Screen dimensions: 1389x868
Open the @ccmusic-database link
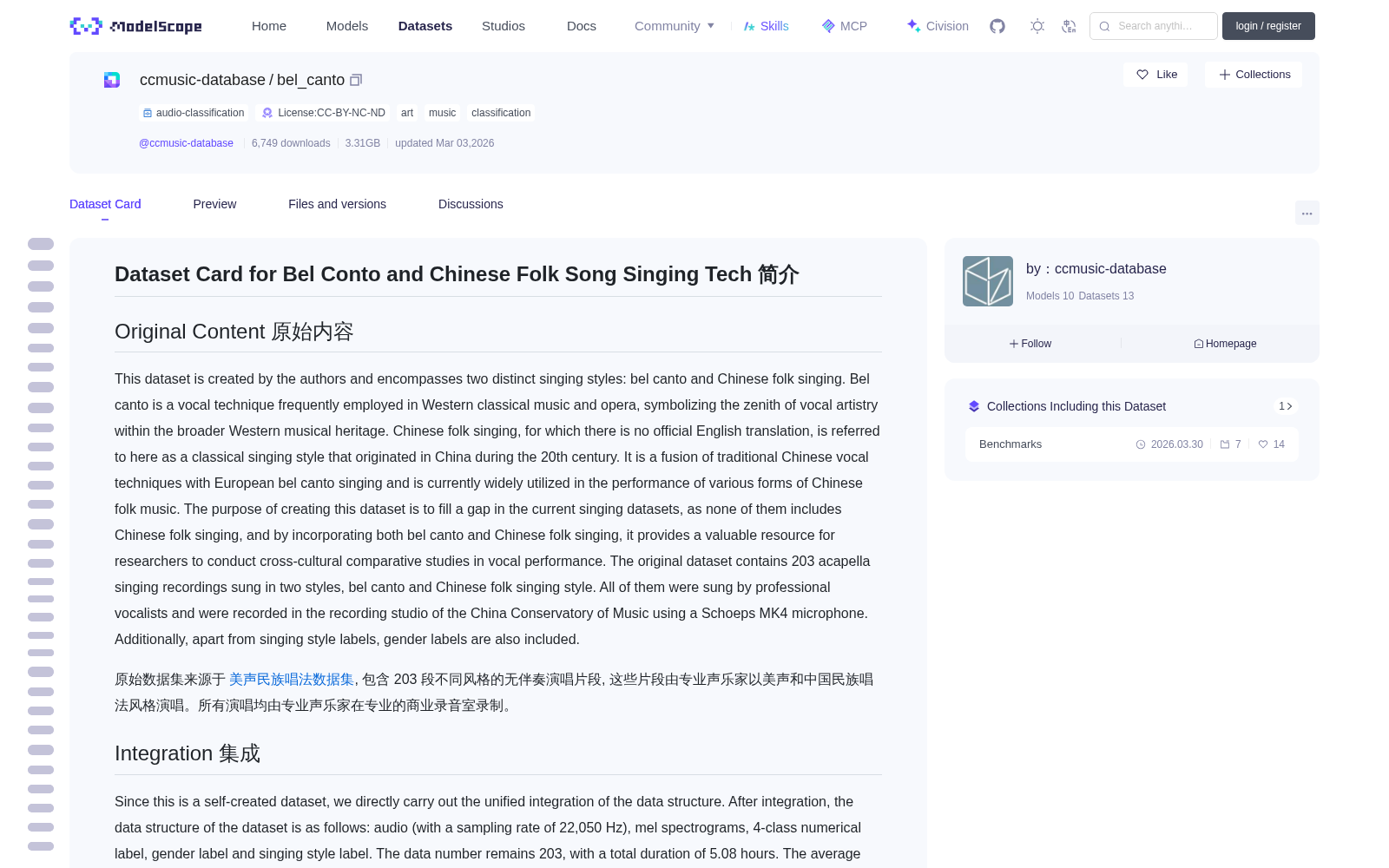point(186,143)
